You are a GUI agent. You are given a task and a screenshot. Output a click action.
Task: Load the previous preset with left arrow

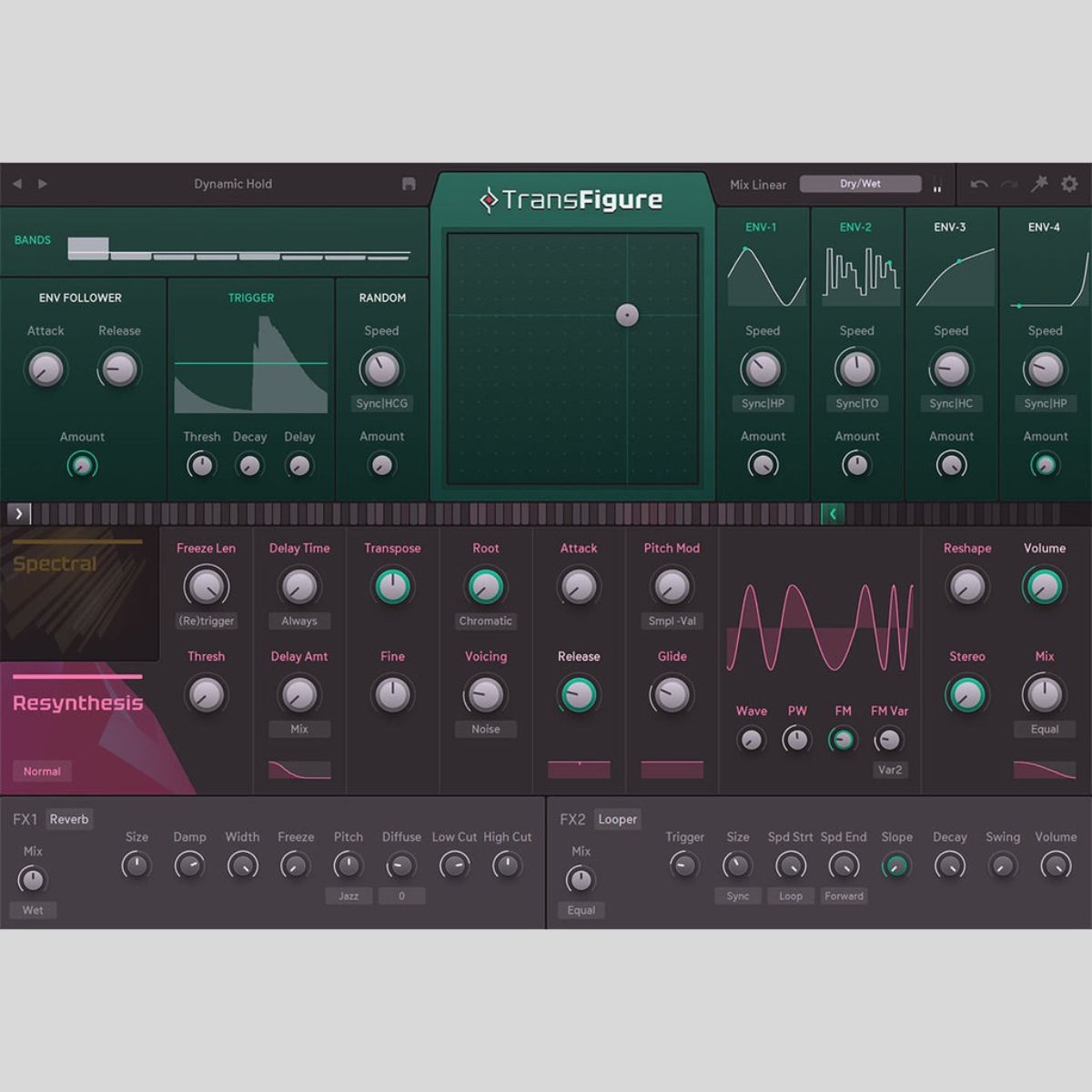[x=16, y=184]
